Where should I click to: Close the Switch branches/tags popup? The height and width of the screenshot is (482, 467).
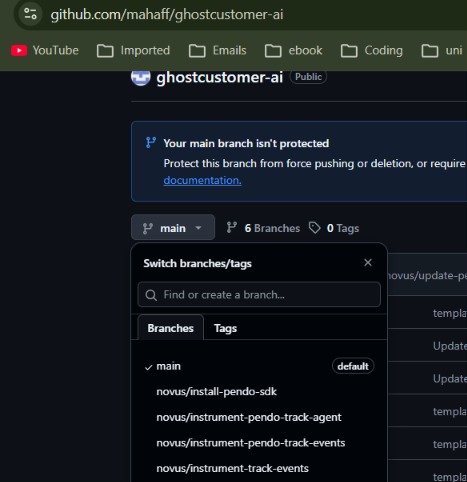pos(368,263)
